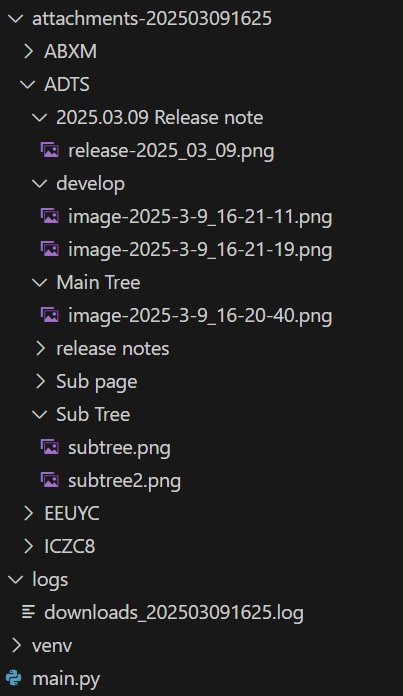Image resolution: width=403 pixels, height=696 pixels.
Task: Collapse the develop folder
Action: click(40, 183)
